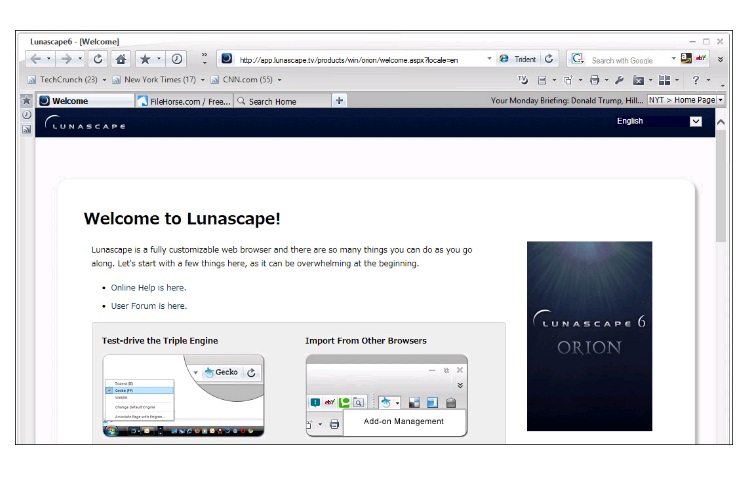Click the Lunascape 6 Orion banner image
Viewport: 750px width, 480px height.
pos(589,336)
